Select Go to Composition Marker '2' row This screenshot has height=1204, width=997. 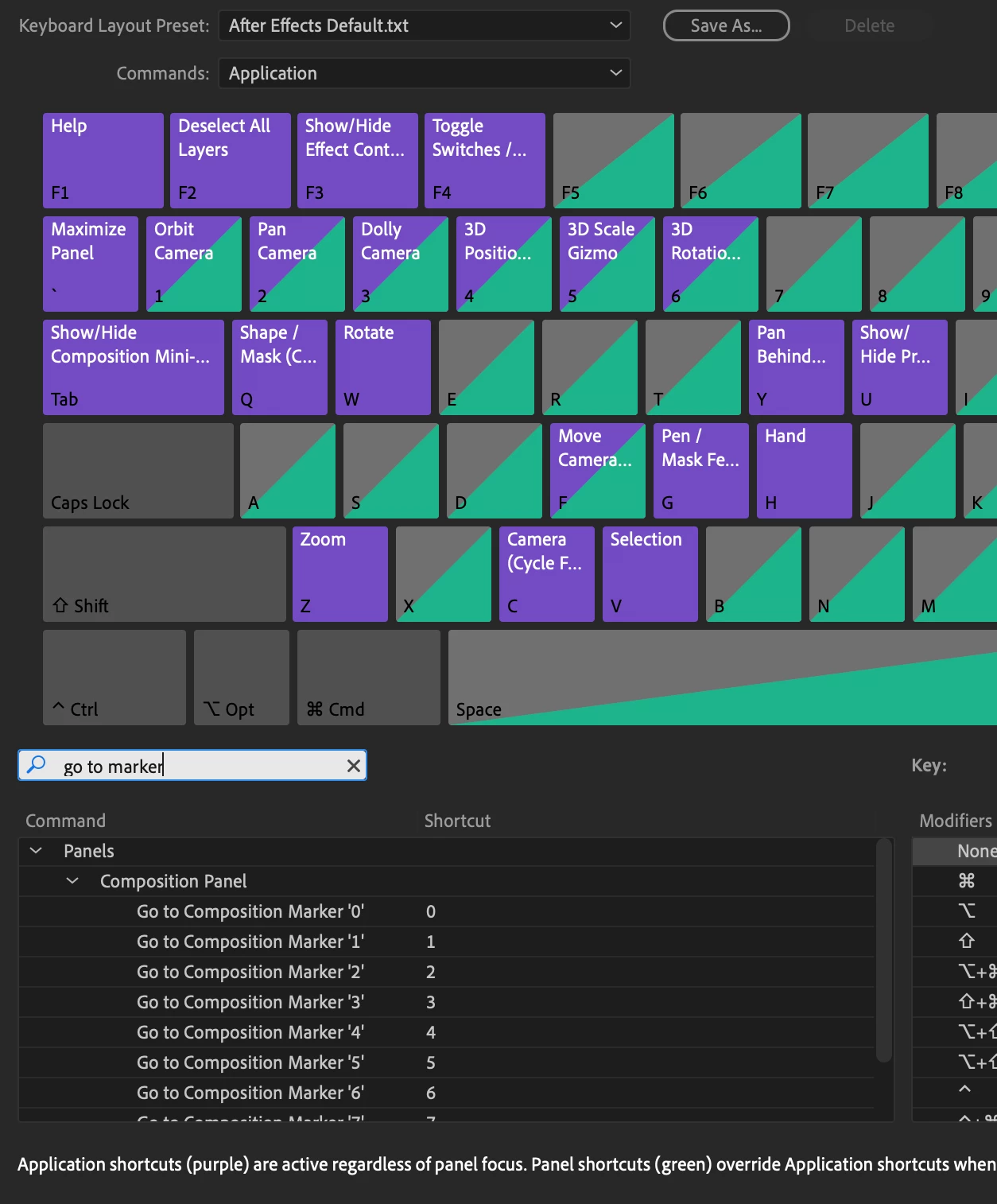446,972
